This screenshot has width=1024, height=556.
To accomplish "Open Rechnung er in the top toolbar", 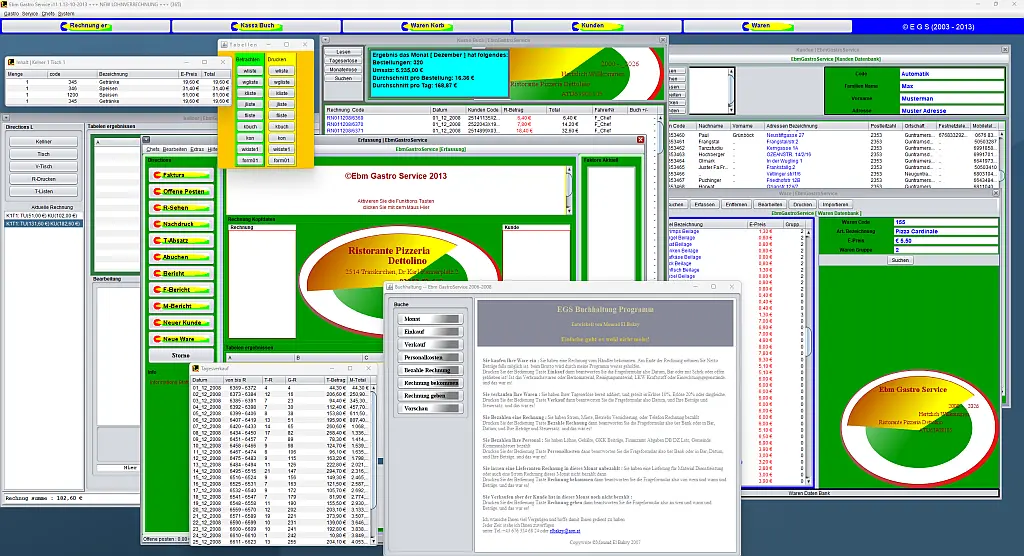I will click(86, 26).
